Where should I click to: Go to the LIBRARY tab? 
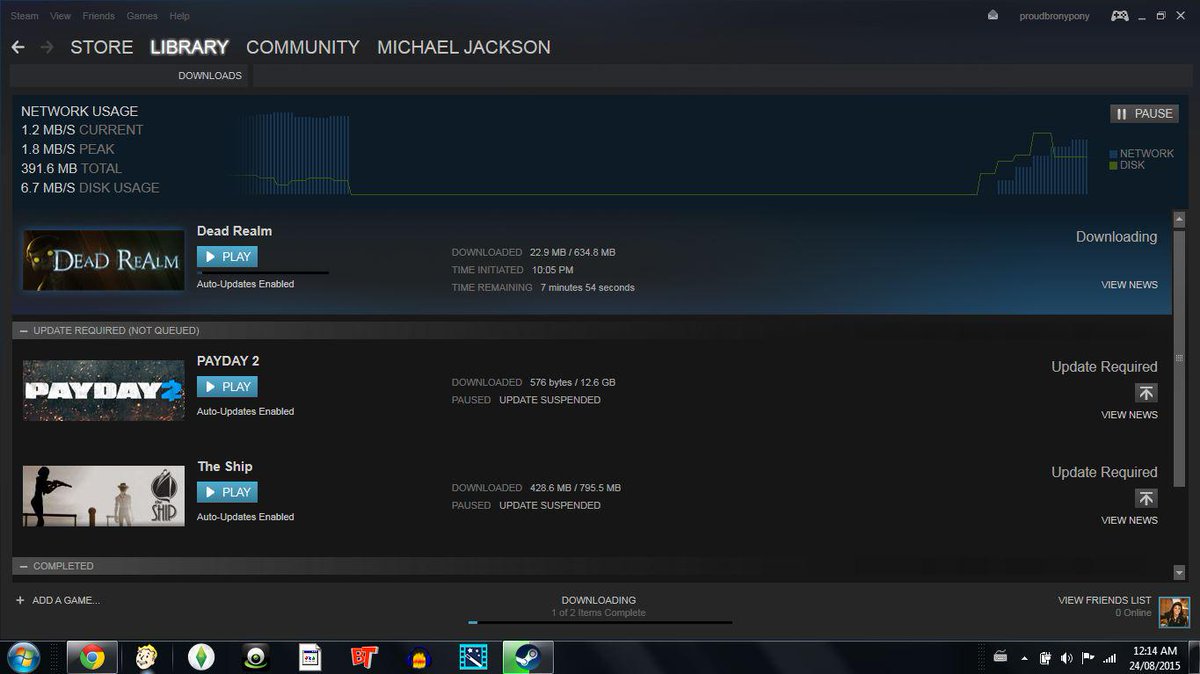pos(189,47)
